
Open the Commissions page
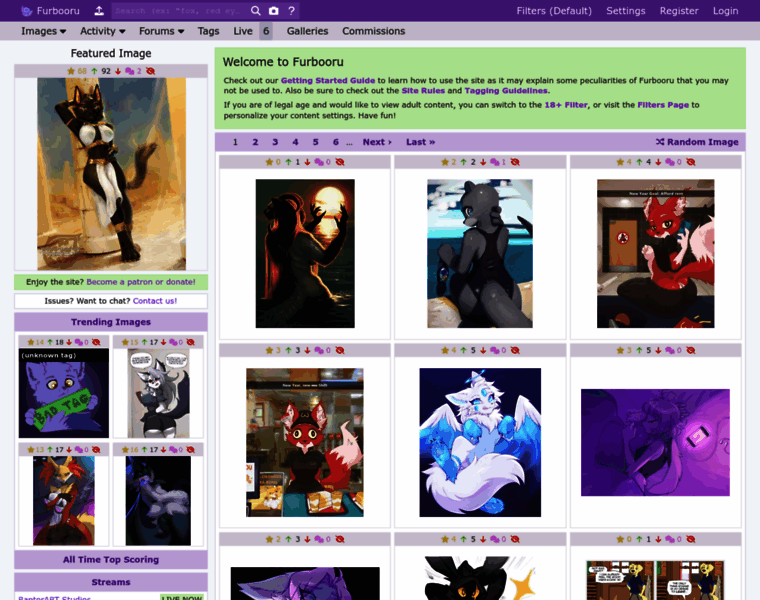click(x=373, y=31)
